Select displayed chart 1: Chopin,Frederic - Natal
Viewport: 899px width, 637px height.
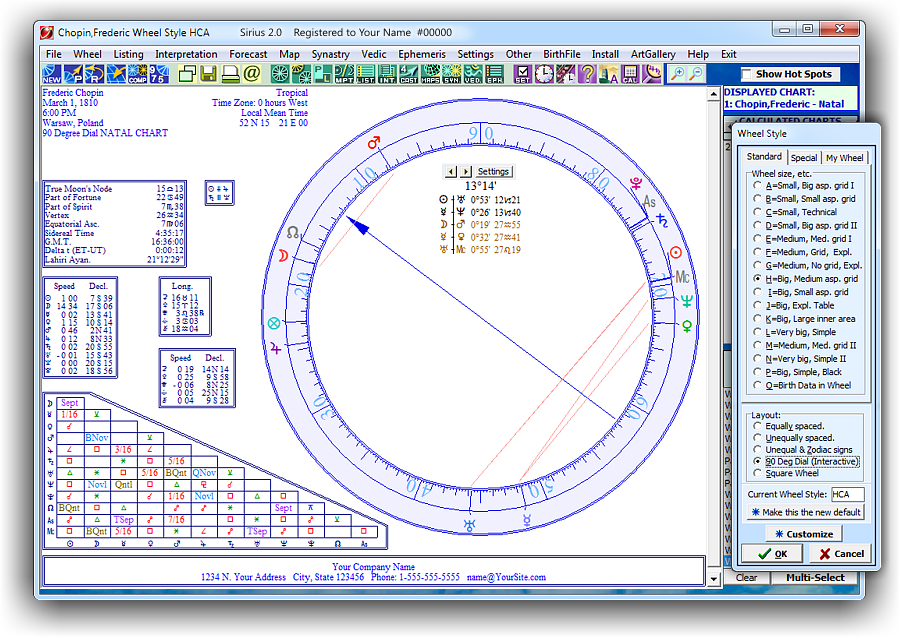pos(783,104)
